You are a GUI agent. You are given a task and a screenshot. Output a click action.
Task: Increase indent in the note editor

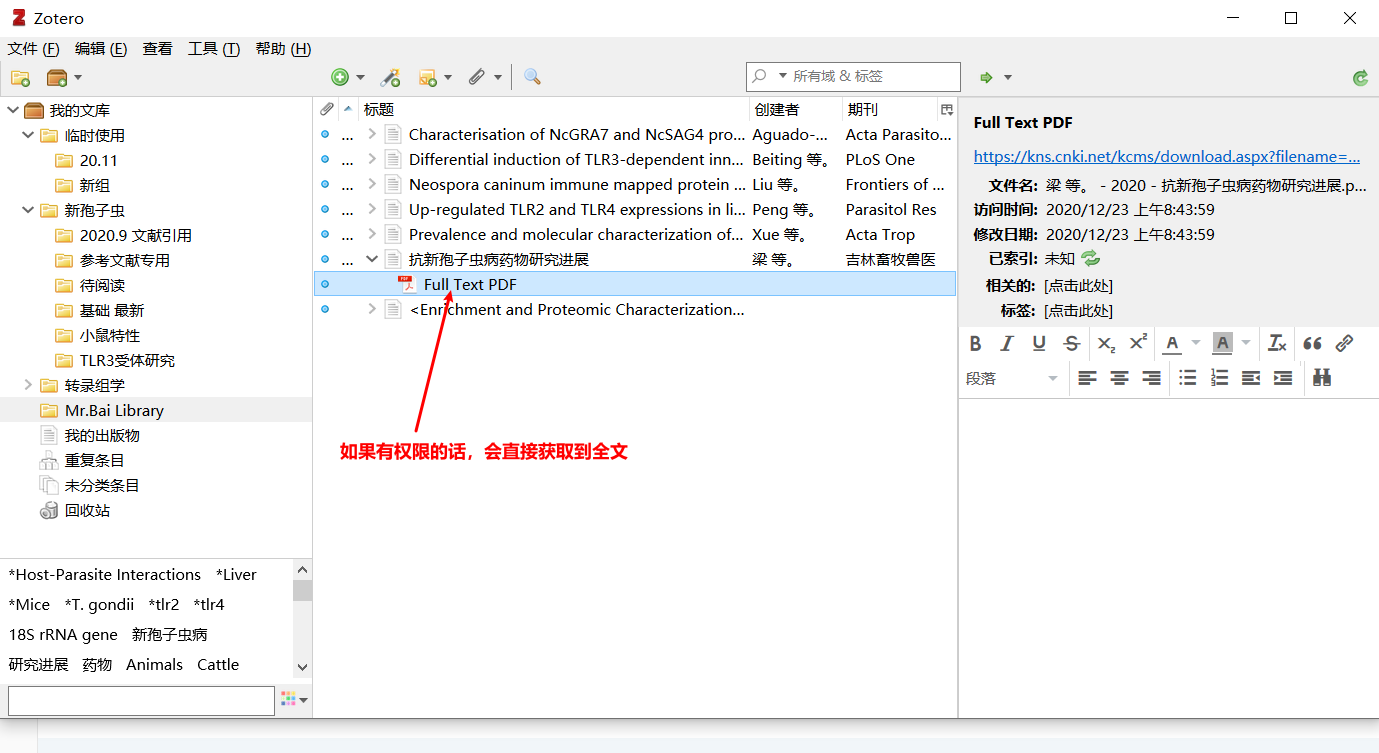point(1283,378)
